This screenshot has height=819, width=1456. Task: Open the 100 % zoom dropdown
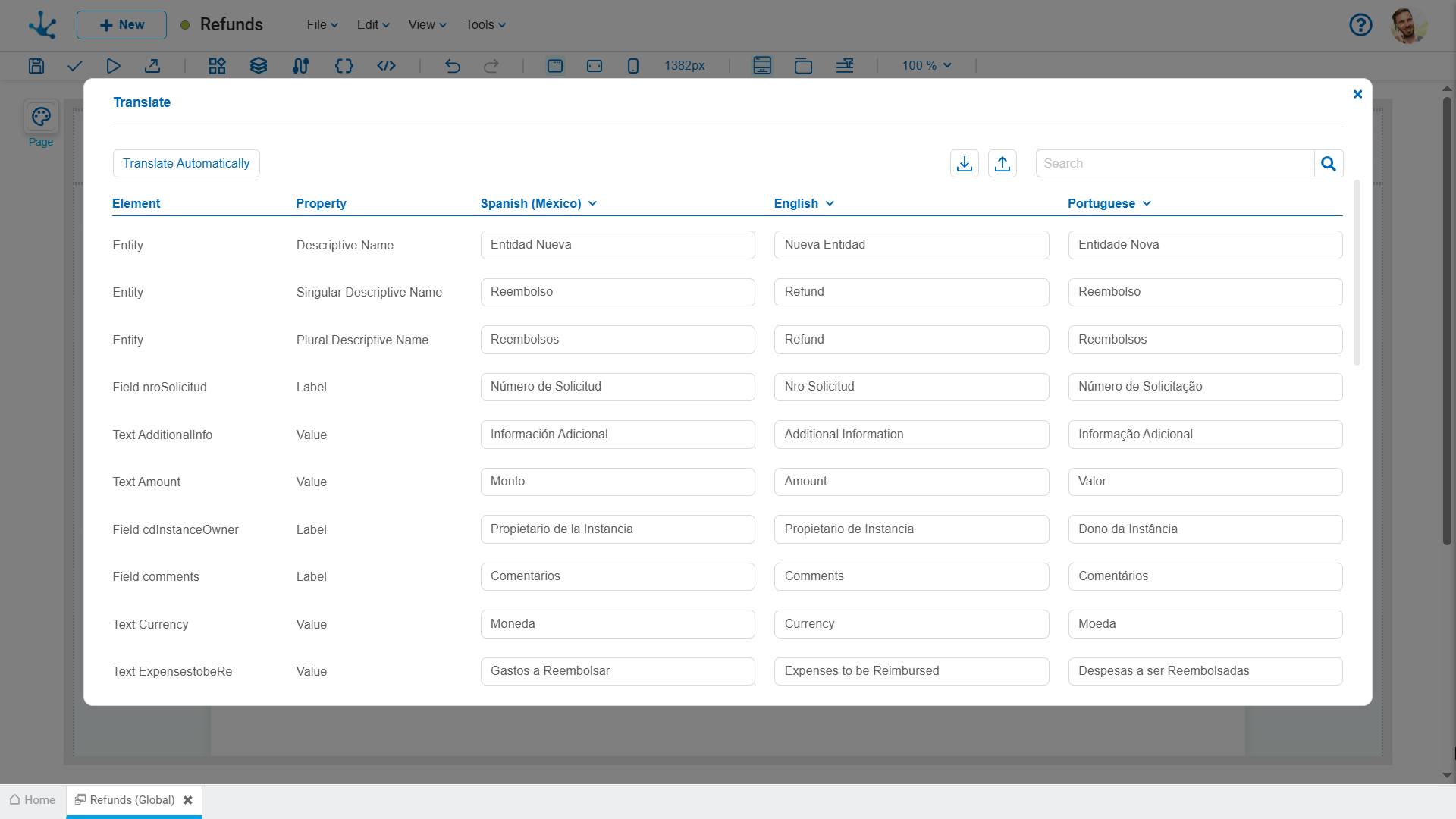click(926, 66)
